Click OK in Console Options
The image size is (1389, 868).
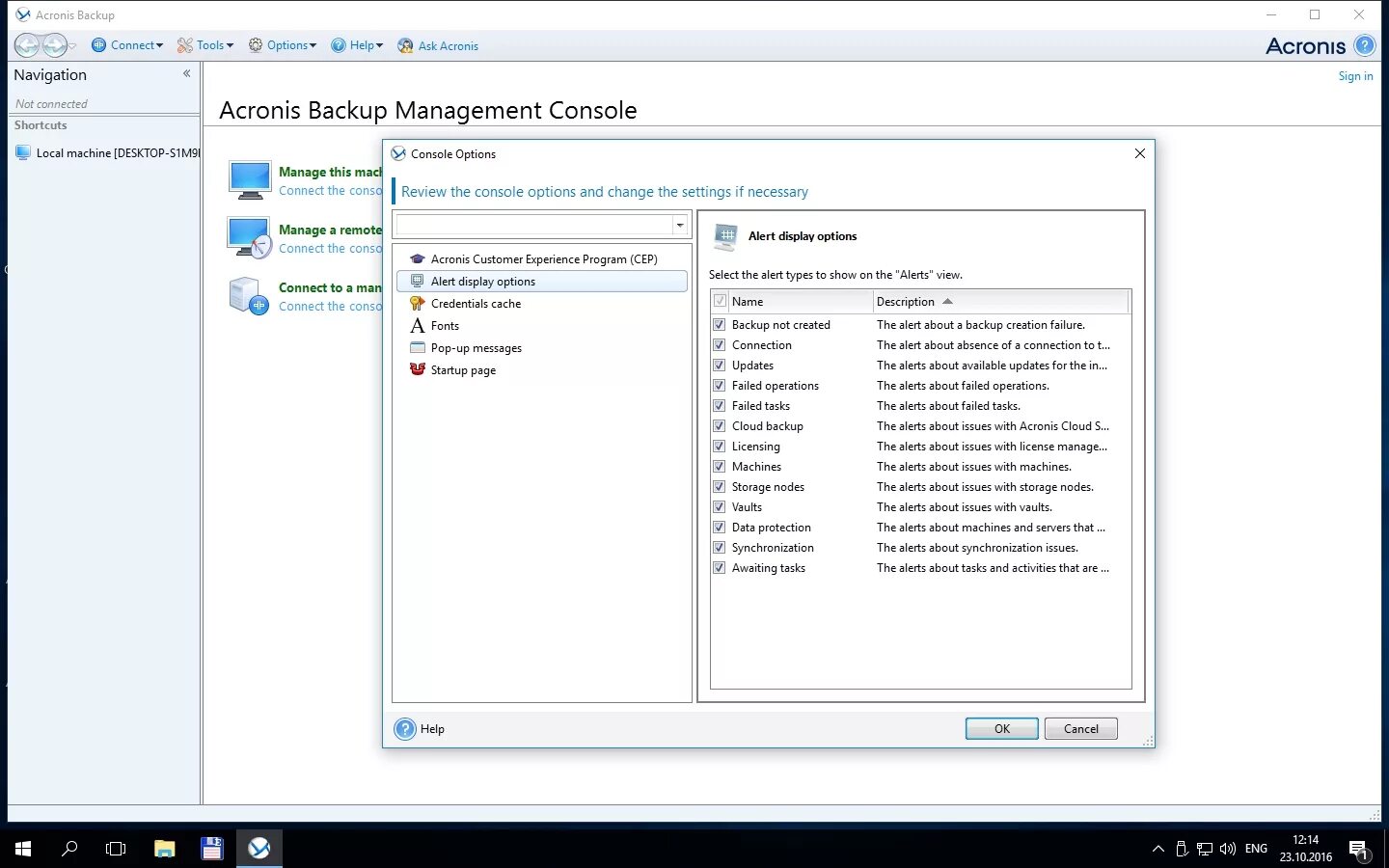pyautogui.click(x=1002, y=728)
